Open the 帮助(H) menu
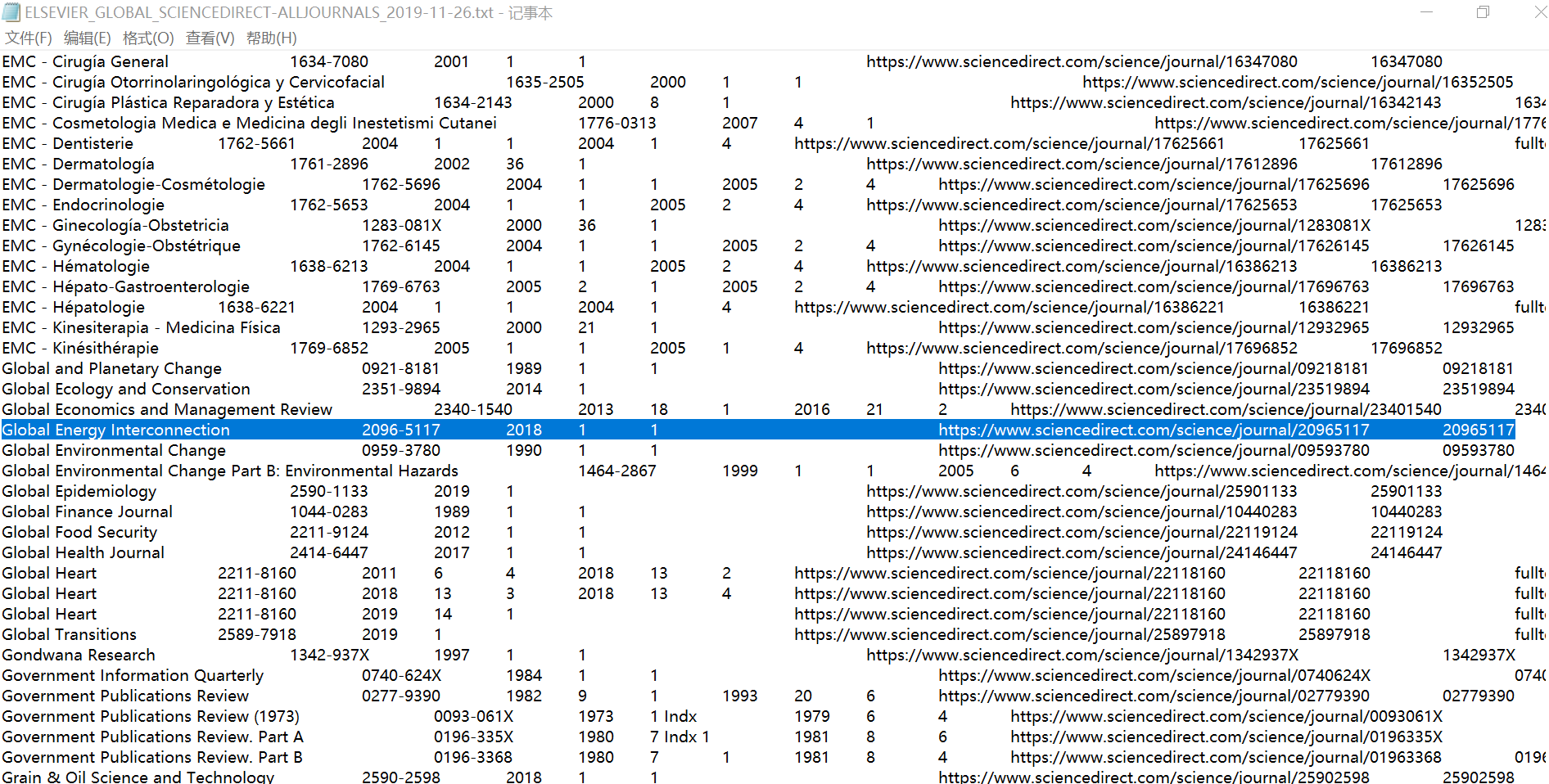The image size is (1549, 784). click(271, 38)
